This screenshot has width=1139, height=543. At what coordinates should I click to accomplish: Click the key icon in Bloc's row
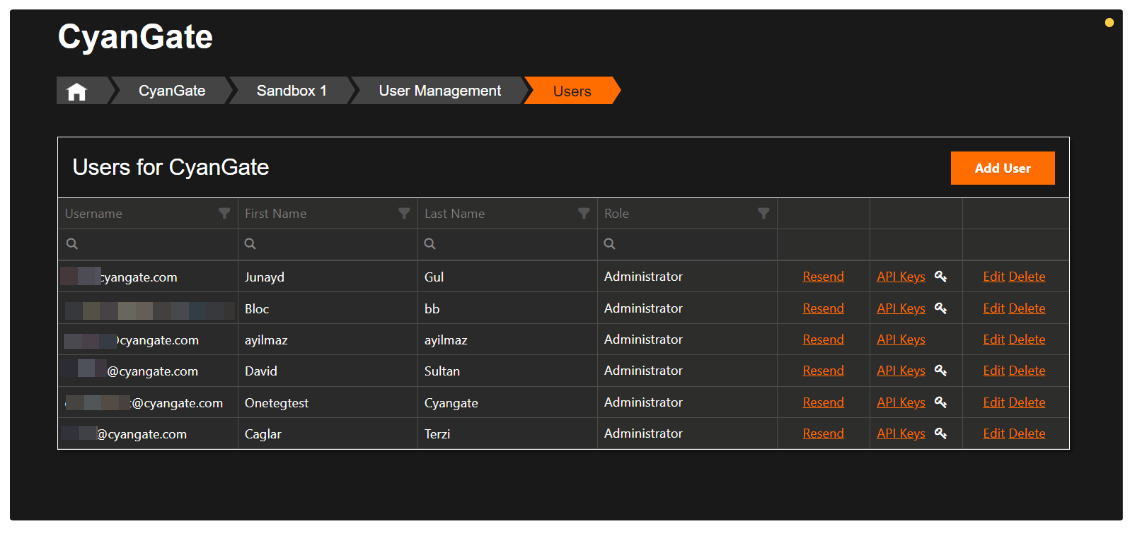click(x=941, y=308)
